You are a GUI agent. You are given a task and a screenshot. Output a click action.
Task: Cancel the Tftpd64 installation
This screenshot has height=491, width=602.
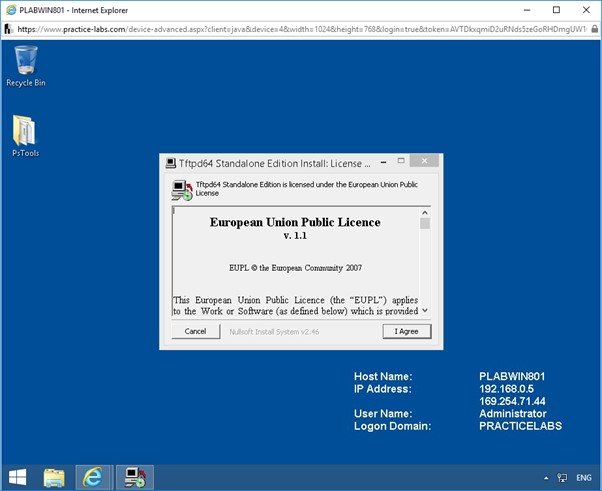click(196, 331)
